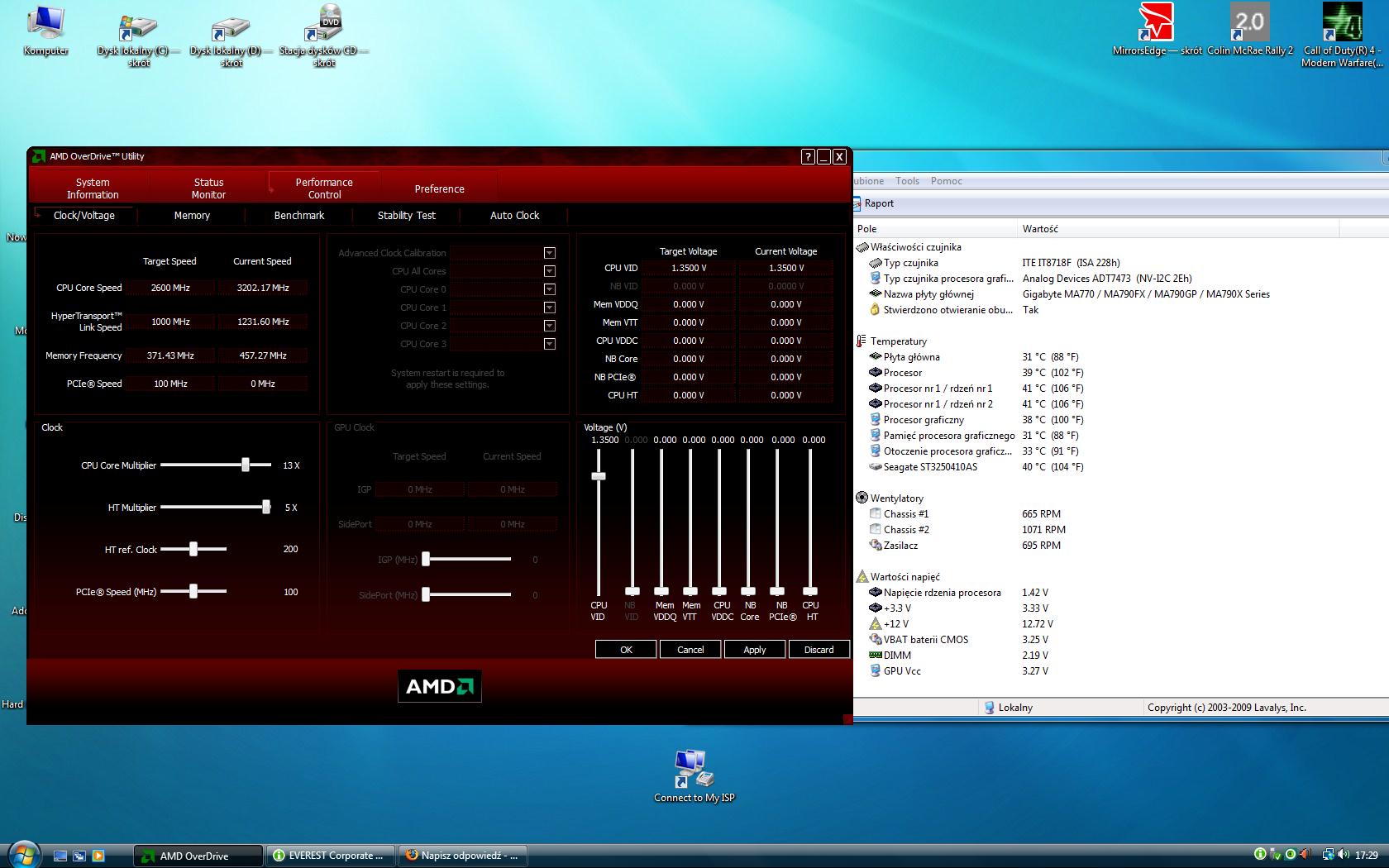The image size is (1389, 868).
Task: Click the help question mark button
Action: tap(808, 156)
